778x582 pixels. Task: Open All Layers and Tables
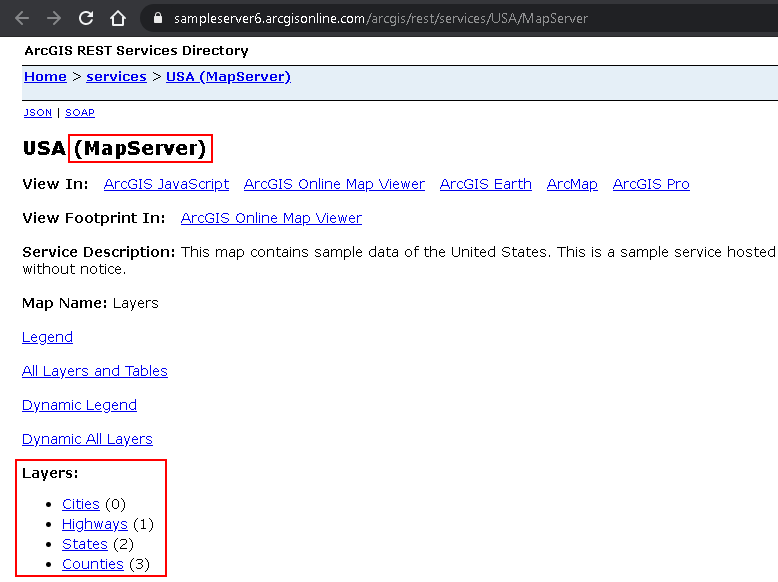click(95, 371)
